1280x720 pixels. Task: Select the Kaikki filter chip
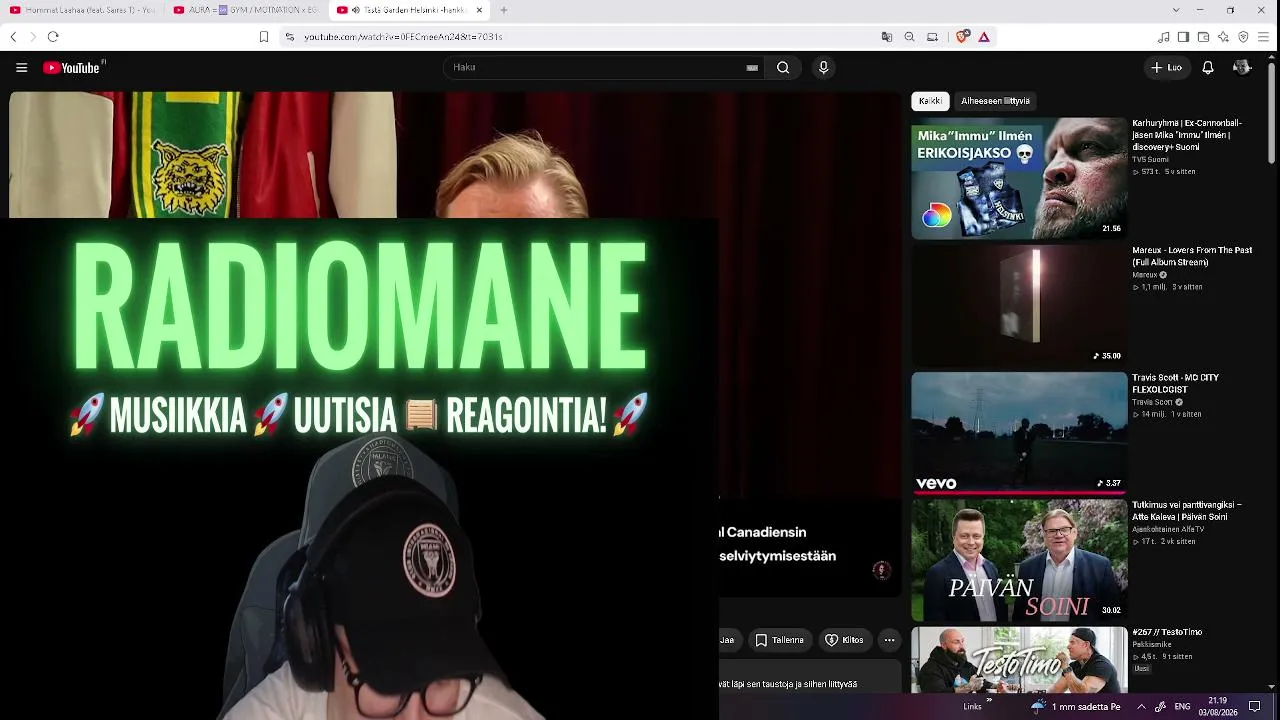(930, 101)
